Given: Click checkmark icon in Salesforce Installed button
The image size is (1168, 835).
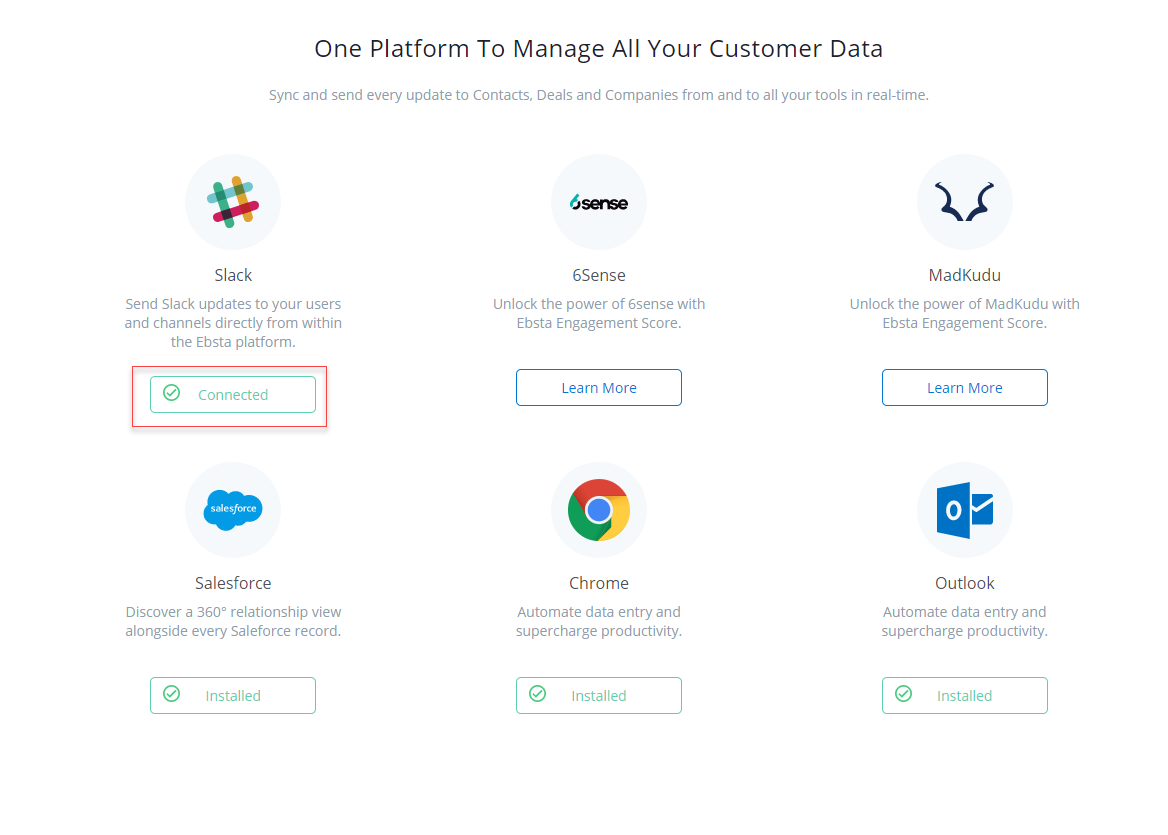Looking at the screenshot, I should coord(171,694).
